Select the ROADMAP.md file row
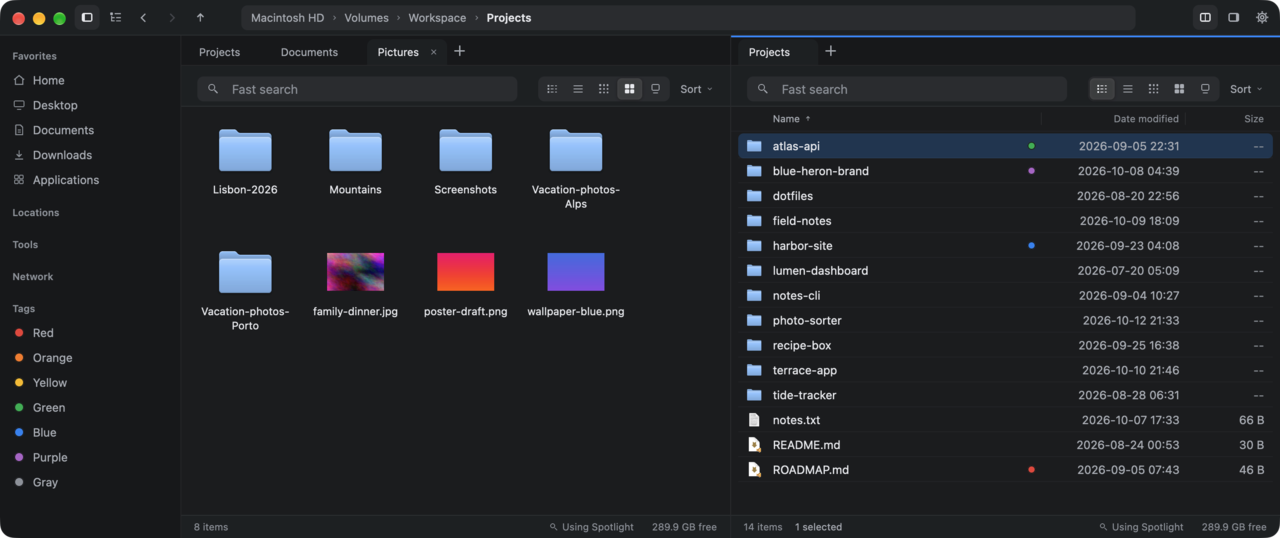Image resolution: width=1280 pixels, height=538 pixels. 1005,470
